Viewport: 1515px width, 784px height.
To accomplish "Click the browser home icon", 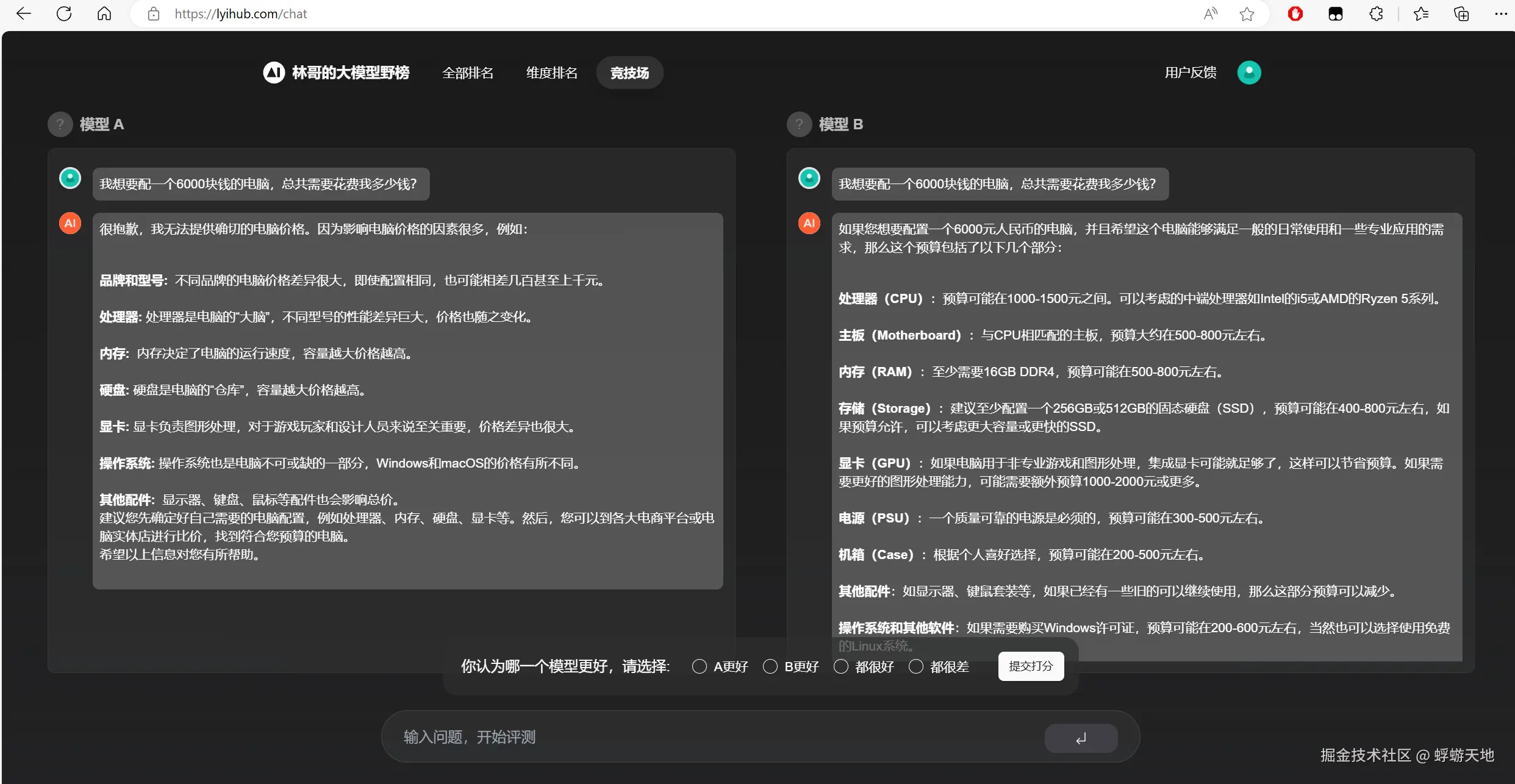I will click(x=104, y=13).
